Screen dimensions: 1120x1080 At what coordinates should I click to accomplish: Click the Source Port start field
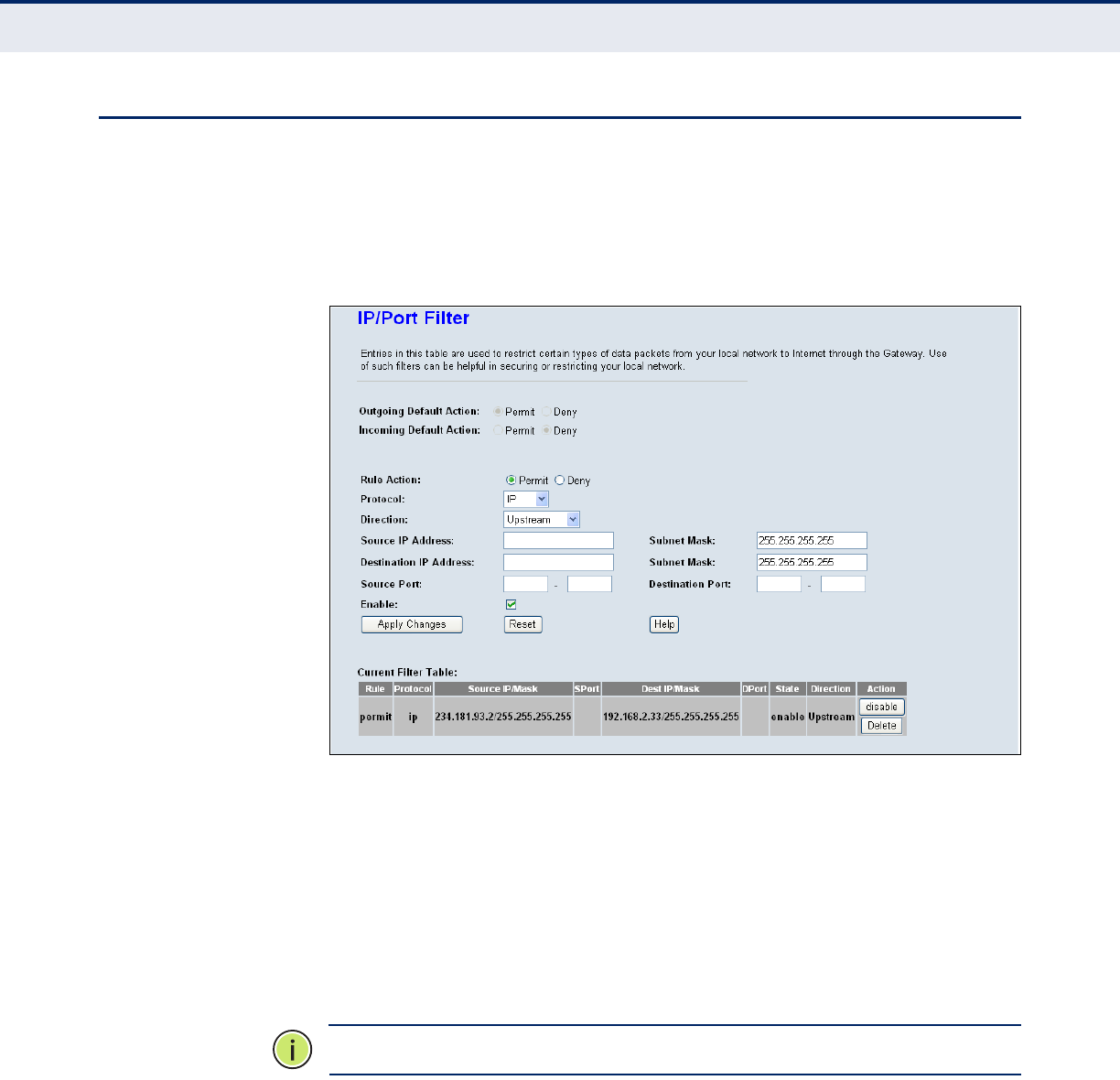point(525,584)
